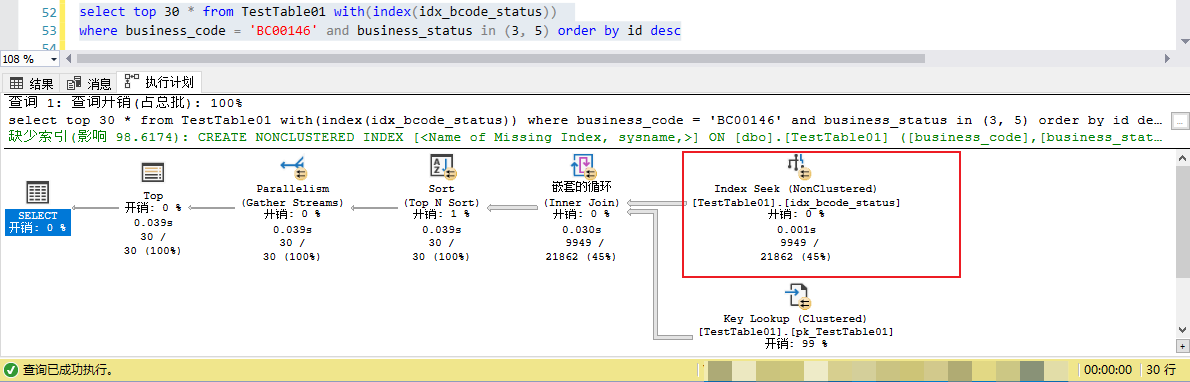Switch to the 消息 tab
This screenshot has height=382, width=1190.
(x=89, y=84)
